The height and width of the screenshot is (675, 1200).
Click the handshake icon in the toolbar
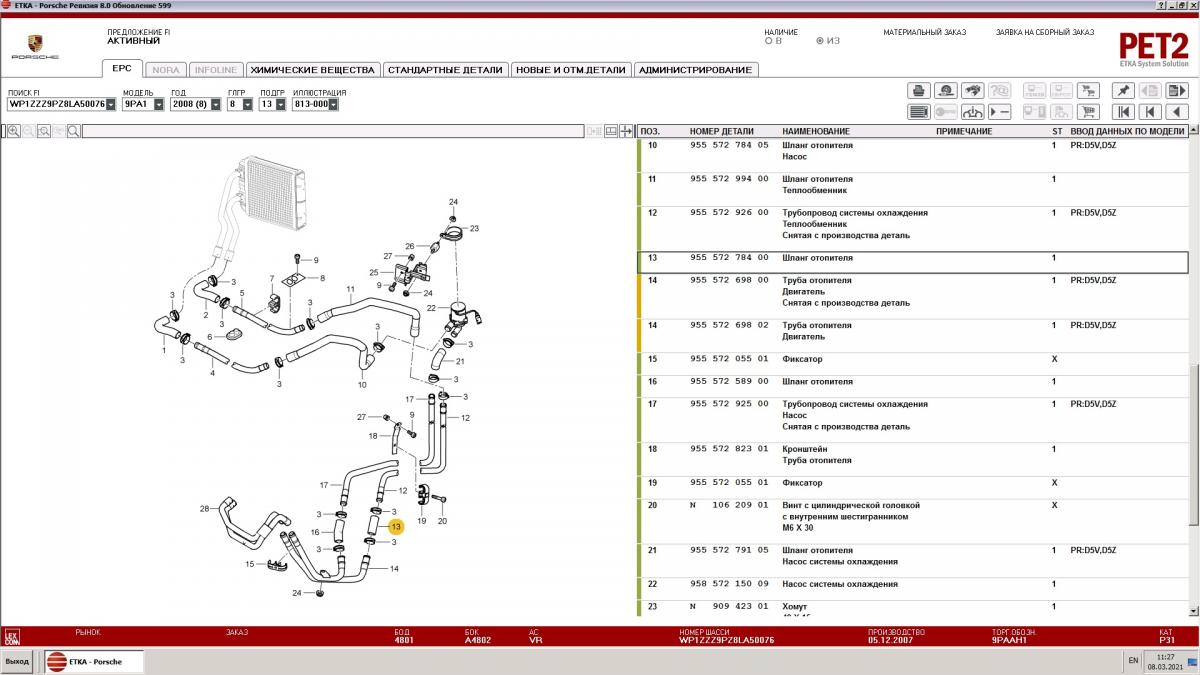pyautogui.click(x=971, y=90)
